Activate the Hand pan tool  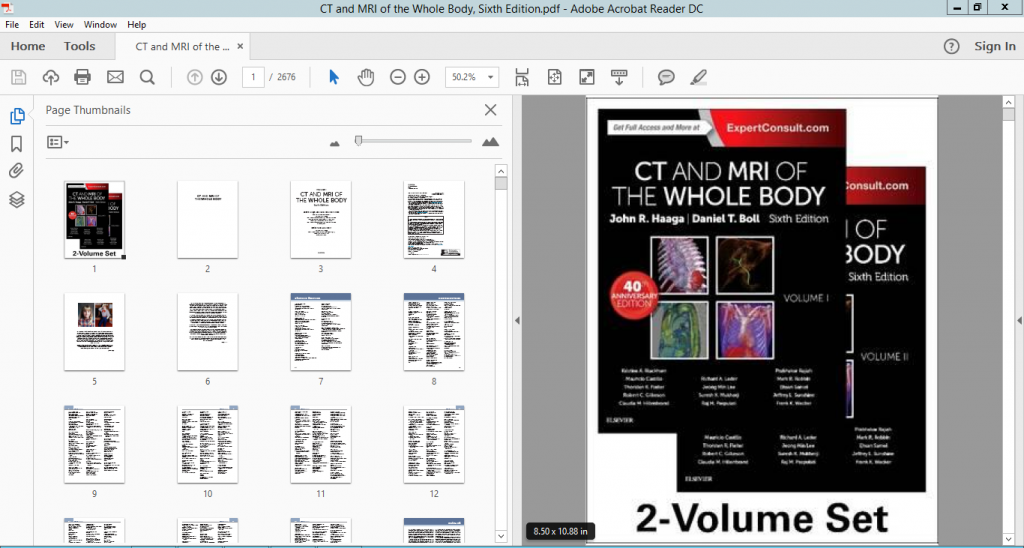click(366, 77)
